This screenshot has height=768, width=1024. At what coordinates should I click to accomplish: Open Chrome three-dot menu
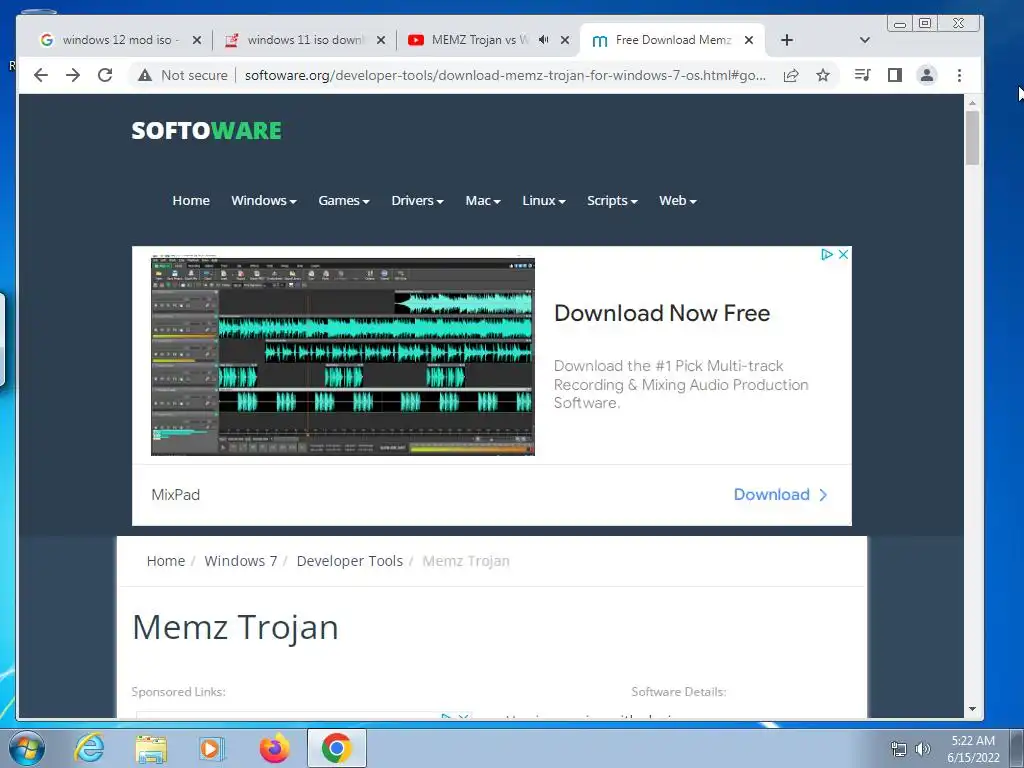tap(959, 75)
